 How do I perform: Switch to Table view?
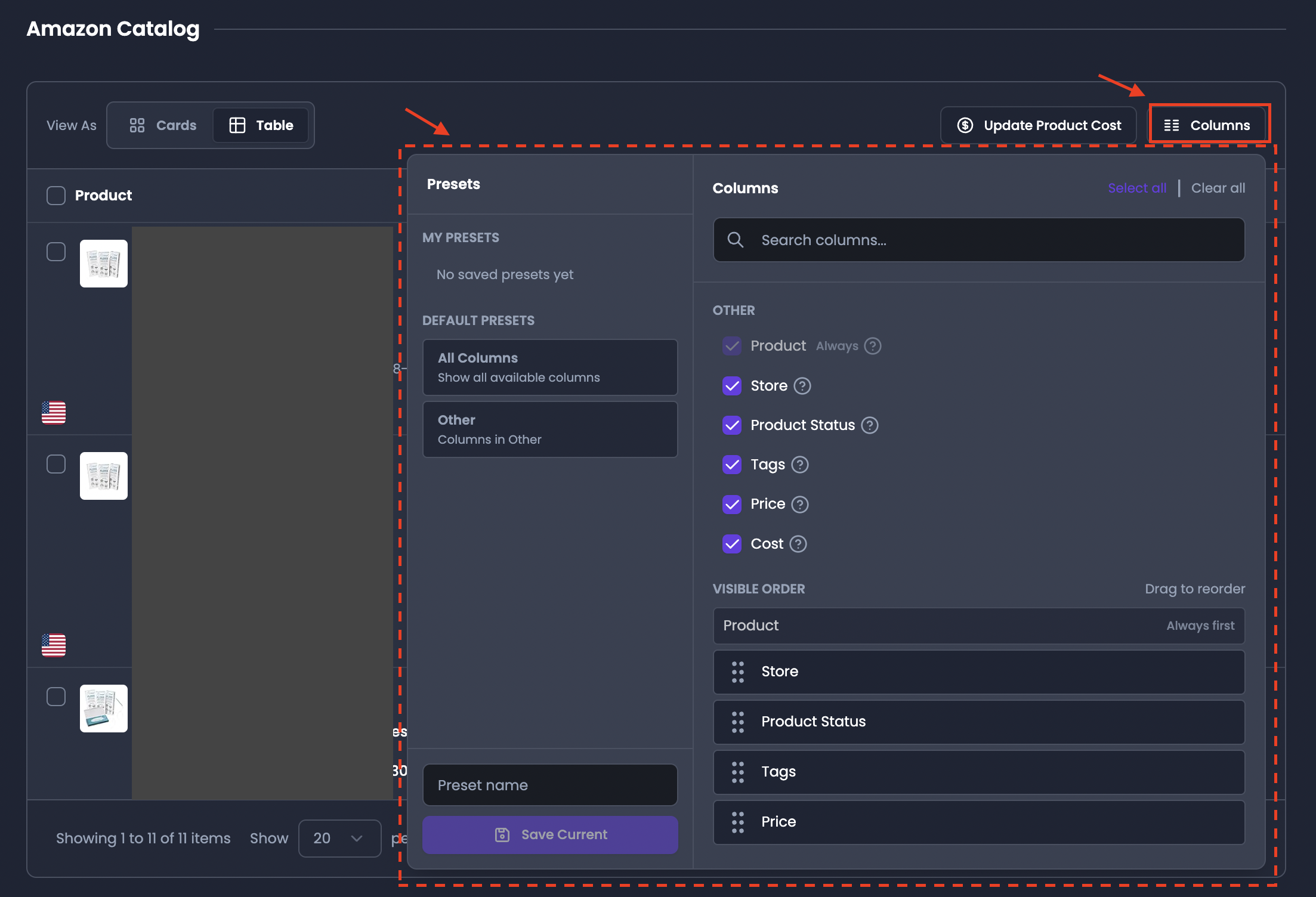point(261,125)
